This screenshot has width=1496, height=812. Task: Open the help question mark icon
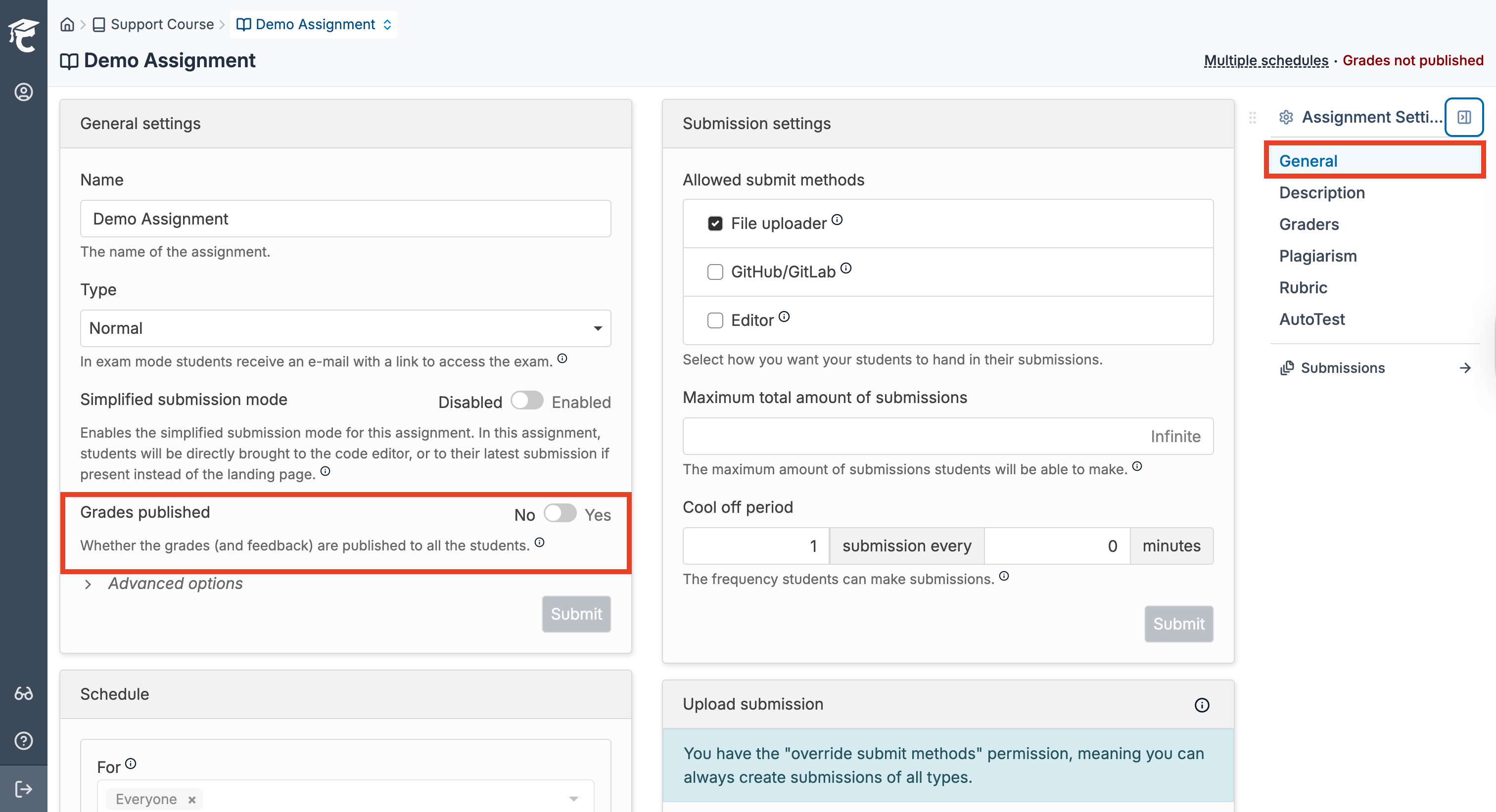[x=23, y=741]
